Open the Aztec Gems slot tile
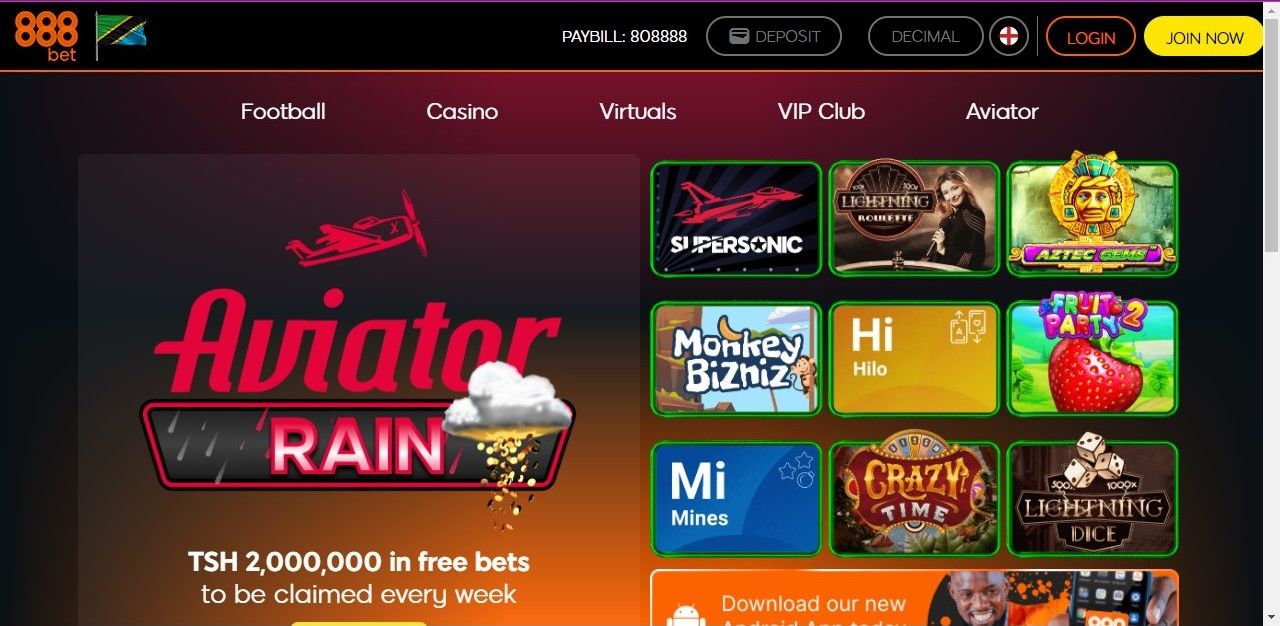Screen dimensions: 1280x626 click(1092, 218)
